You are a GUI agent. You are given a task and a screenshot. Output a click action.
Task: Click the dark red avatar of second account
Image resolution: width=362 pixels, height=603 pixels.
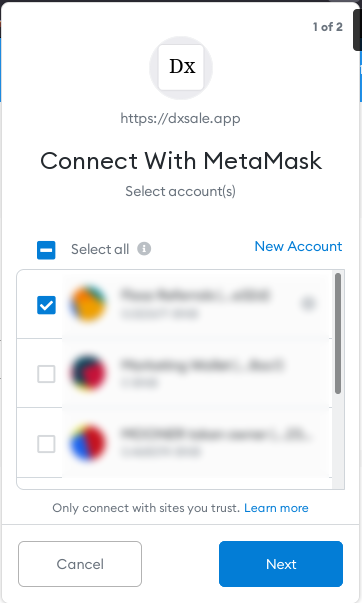pos(88,373)
